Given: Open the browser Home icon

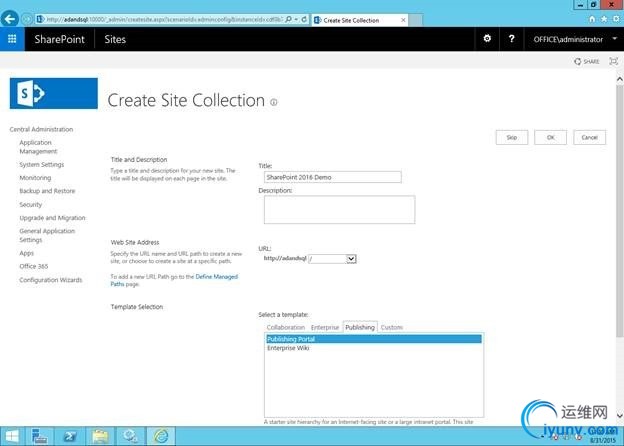Looking at the screenshot, I should (x=592, y=19).
